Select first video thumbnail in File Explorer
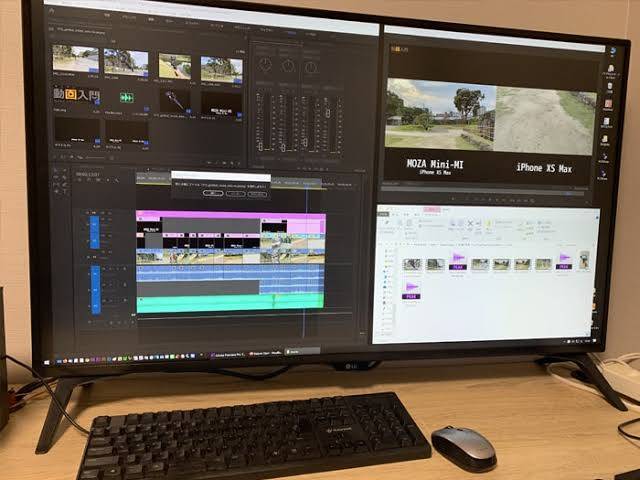Viewport: 640px width, 480px height. [x=412, y=264]
